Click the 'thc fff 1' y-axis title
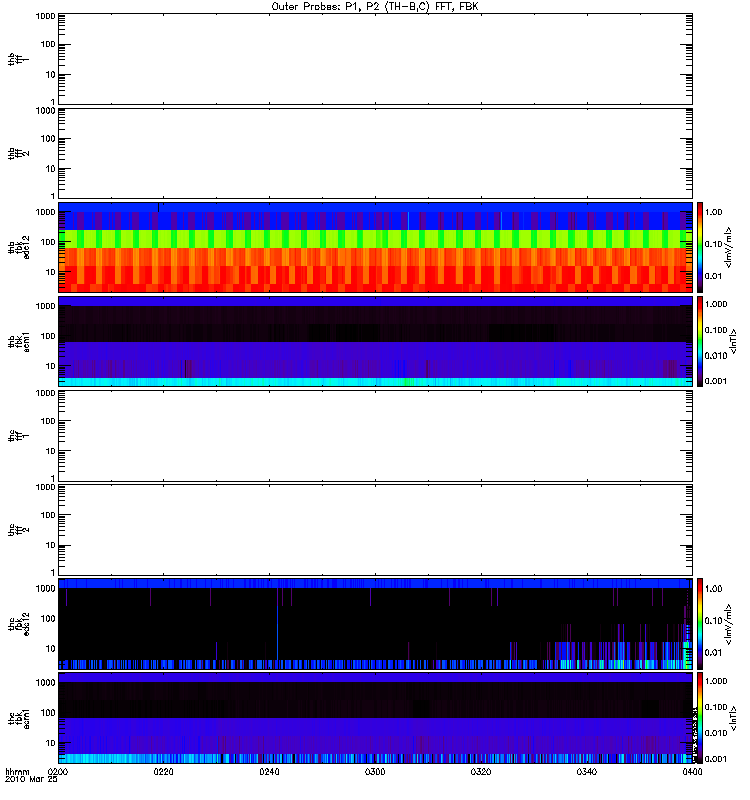This screenshot has width=750, height=800. 18,436
